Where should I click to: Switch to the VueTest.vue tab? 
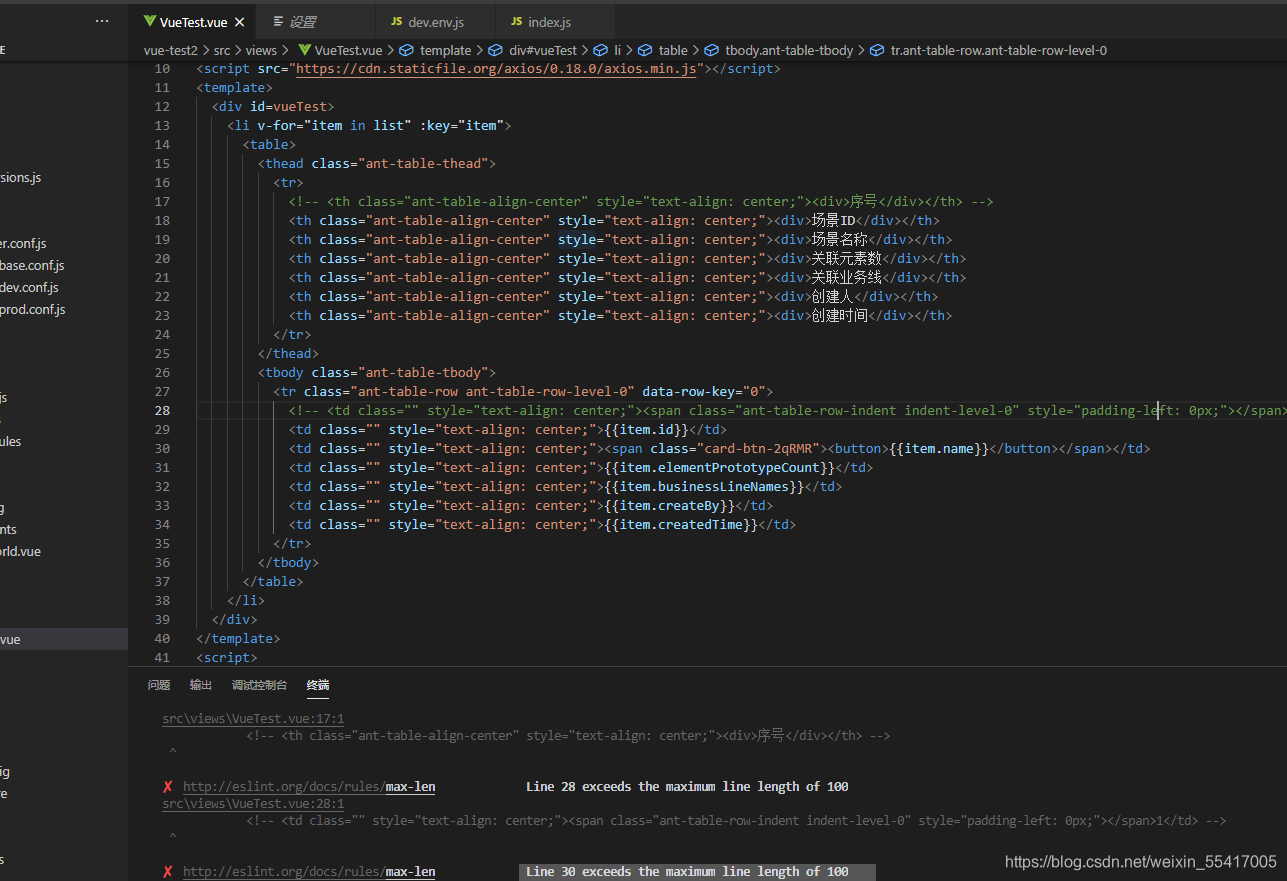193,22
